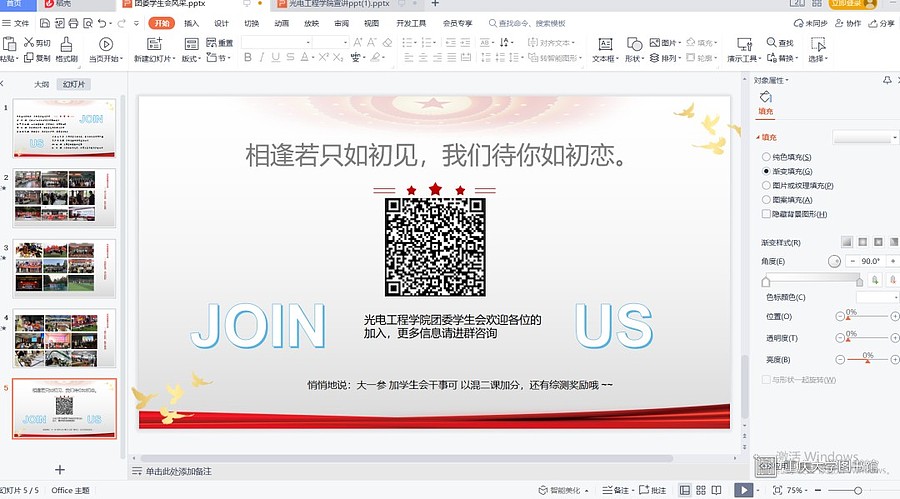The height and width of the screenshot is (499, 900).
Task: Open the Transitions (切换) ribbon tab
Action: click(x=251, y=23)
